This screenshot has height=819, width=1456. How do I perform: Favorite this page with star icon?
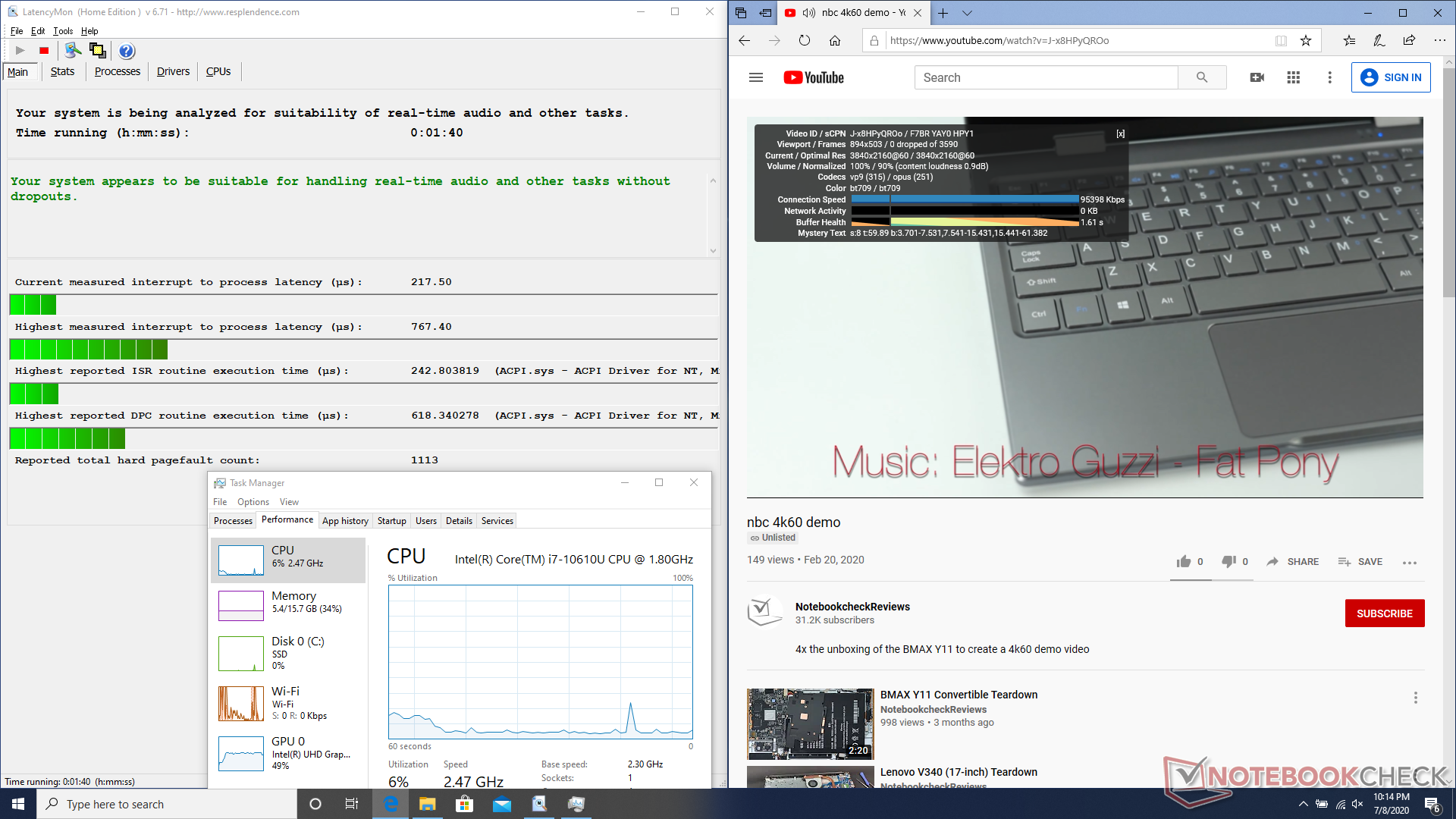(1306, 41)
